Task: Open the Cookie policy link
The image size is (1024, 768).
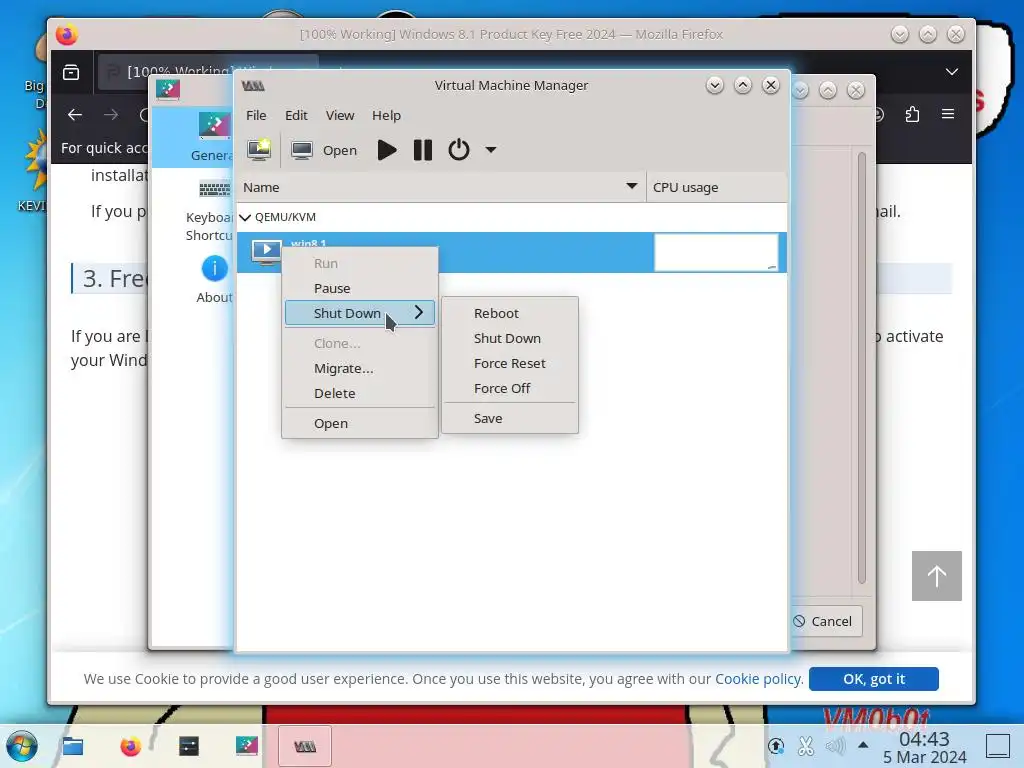Action: (758, 679)
